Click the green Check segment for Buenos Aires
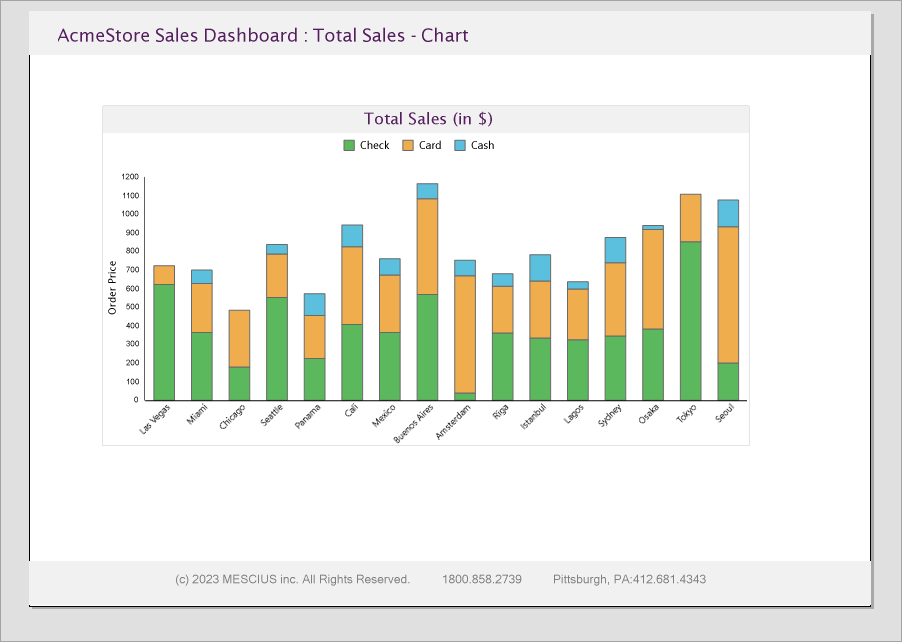Screen dimensions: 902x642 (x=427, y=347)
